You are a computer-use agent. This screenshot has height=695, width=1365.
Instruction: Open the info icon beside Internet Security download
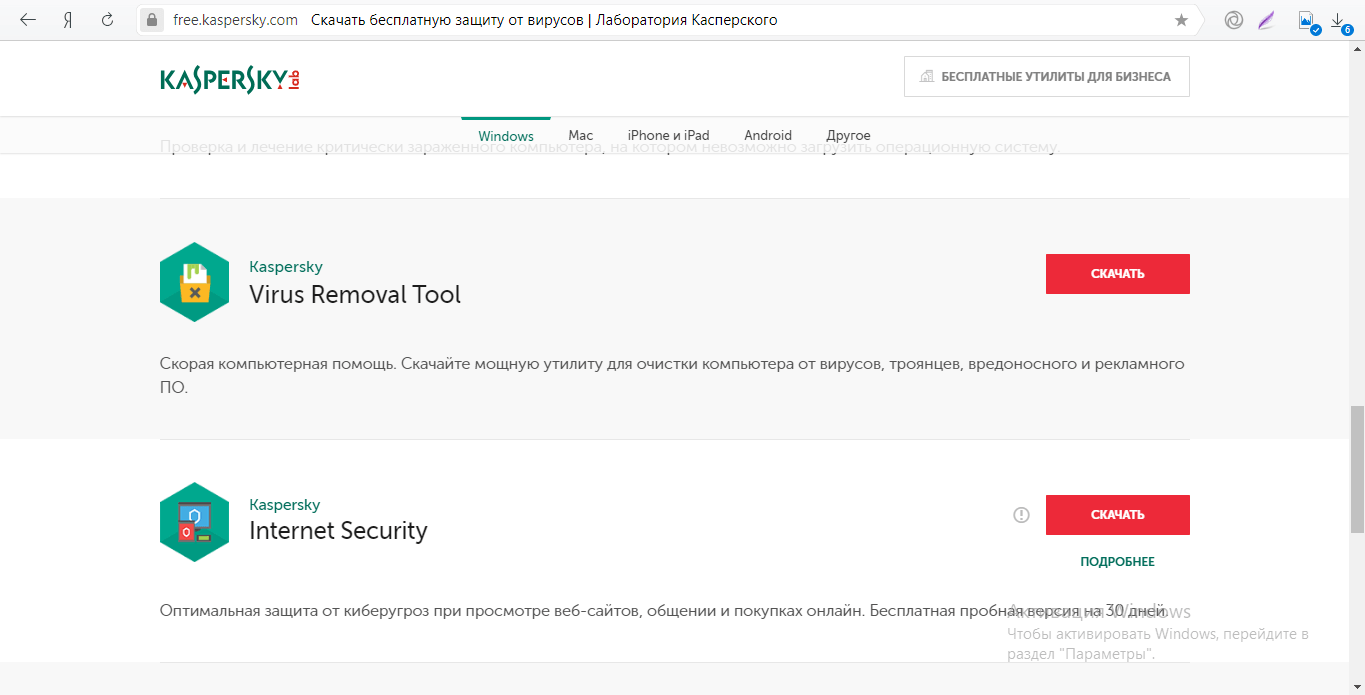point(1021,515)
